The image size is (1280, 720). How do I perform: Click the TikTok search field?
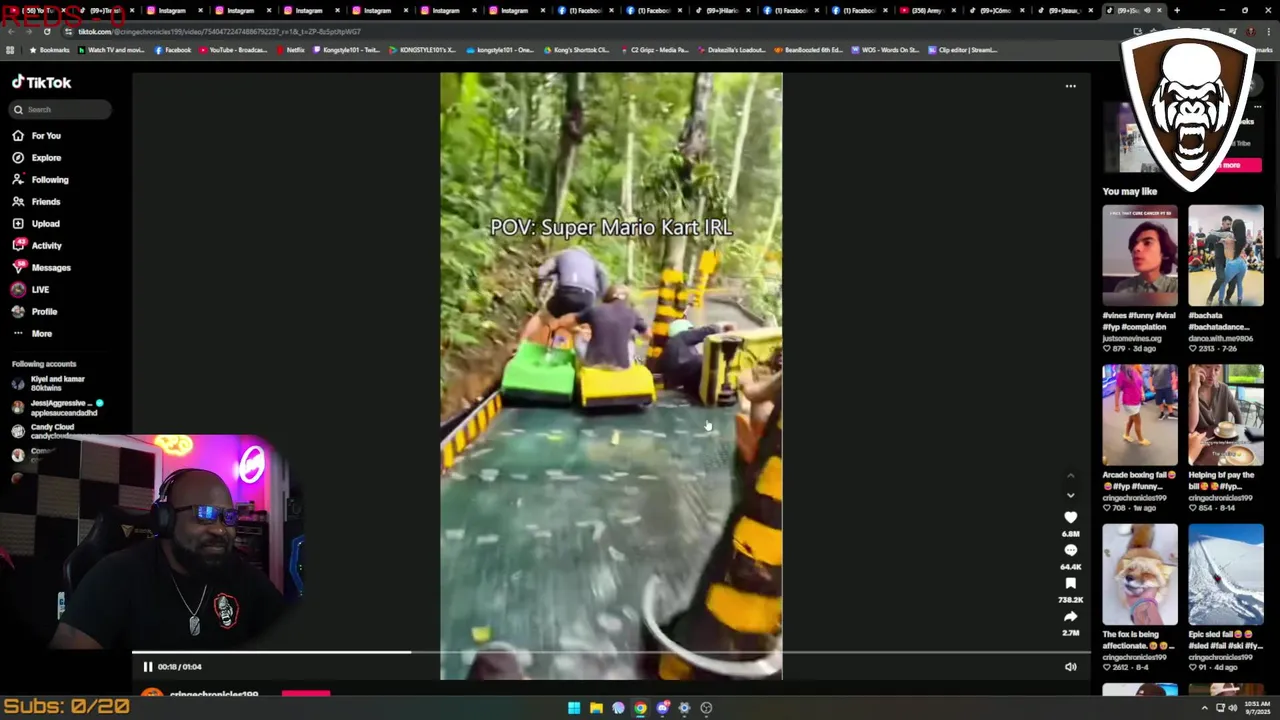(62, 110)
